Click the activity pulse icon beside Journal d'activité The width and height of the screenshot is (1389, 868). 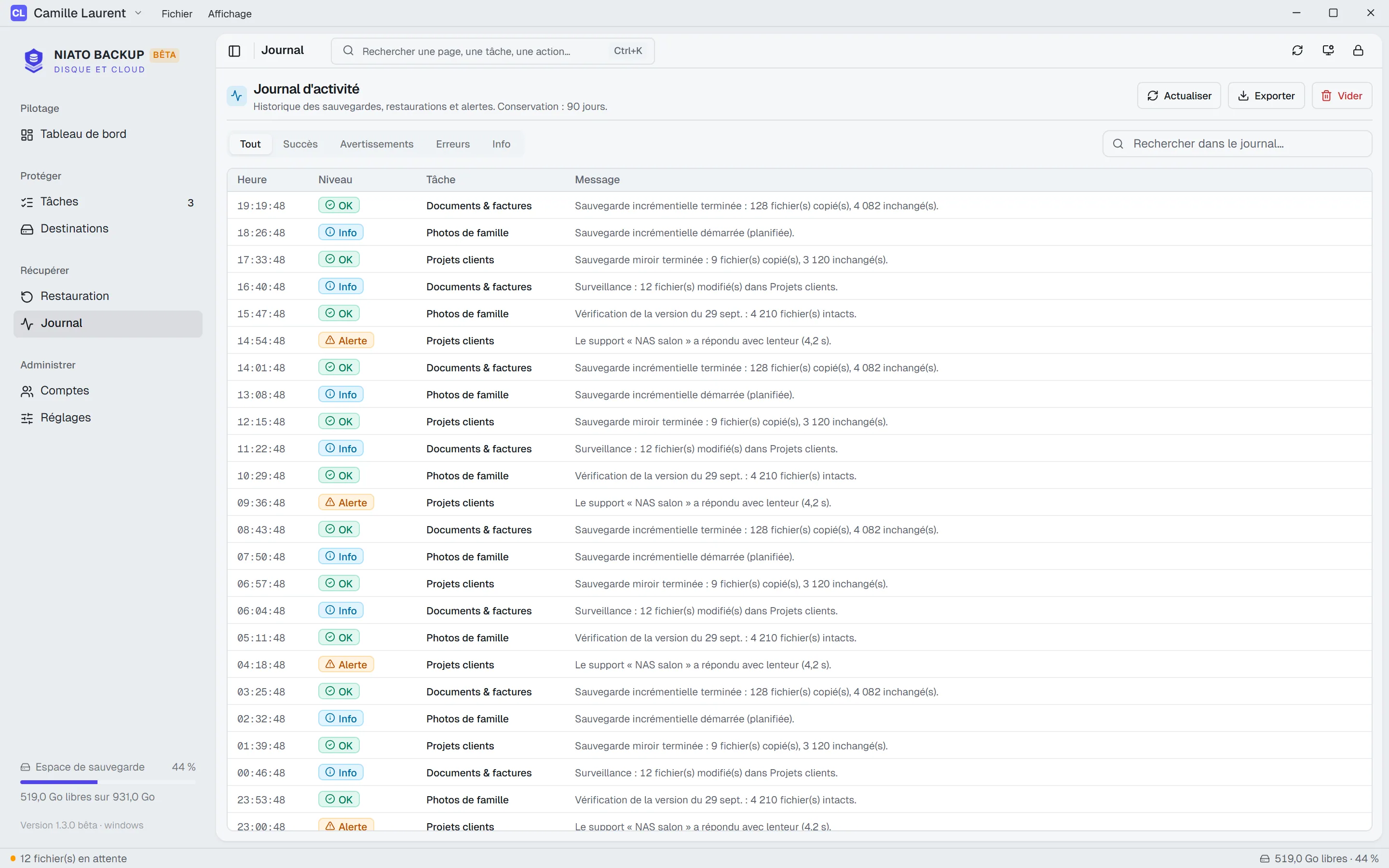point(236,96)
